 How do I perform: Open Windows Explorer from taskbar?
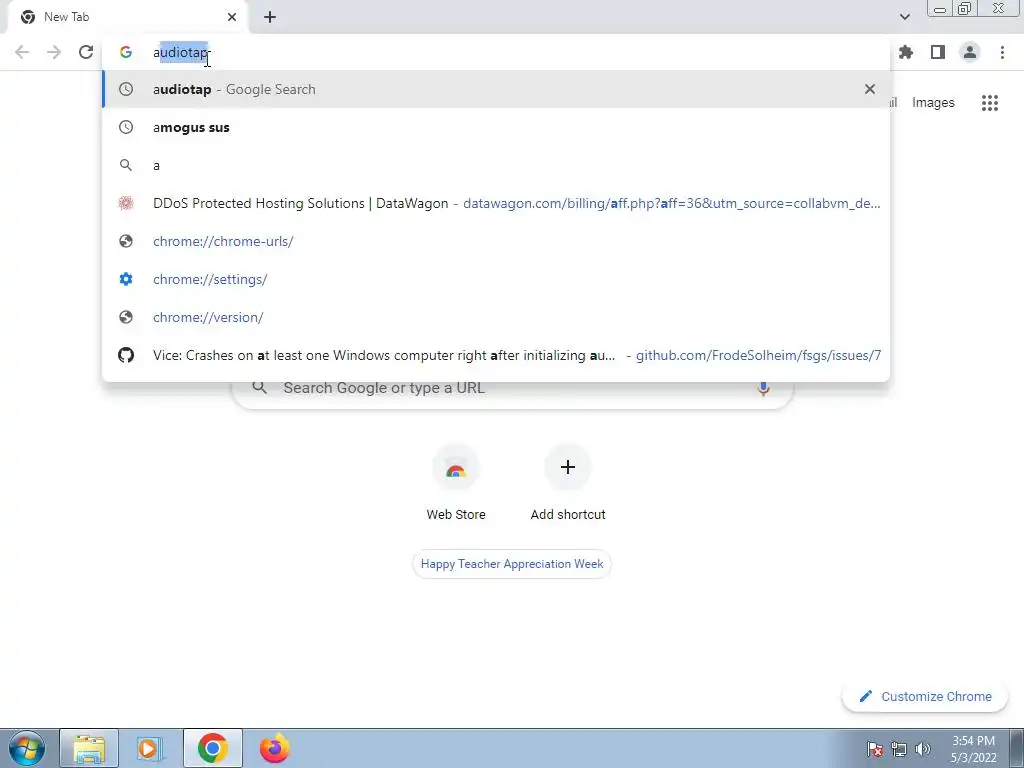tap(89, 748)
